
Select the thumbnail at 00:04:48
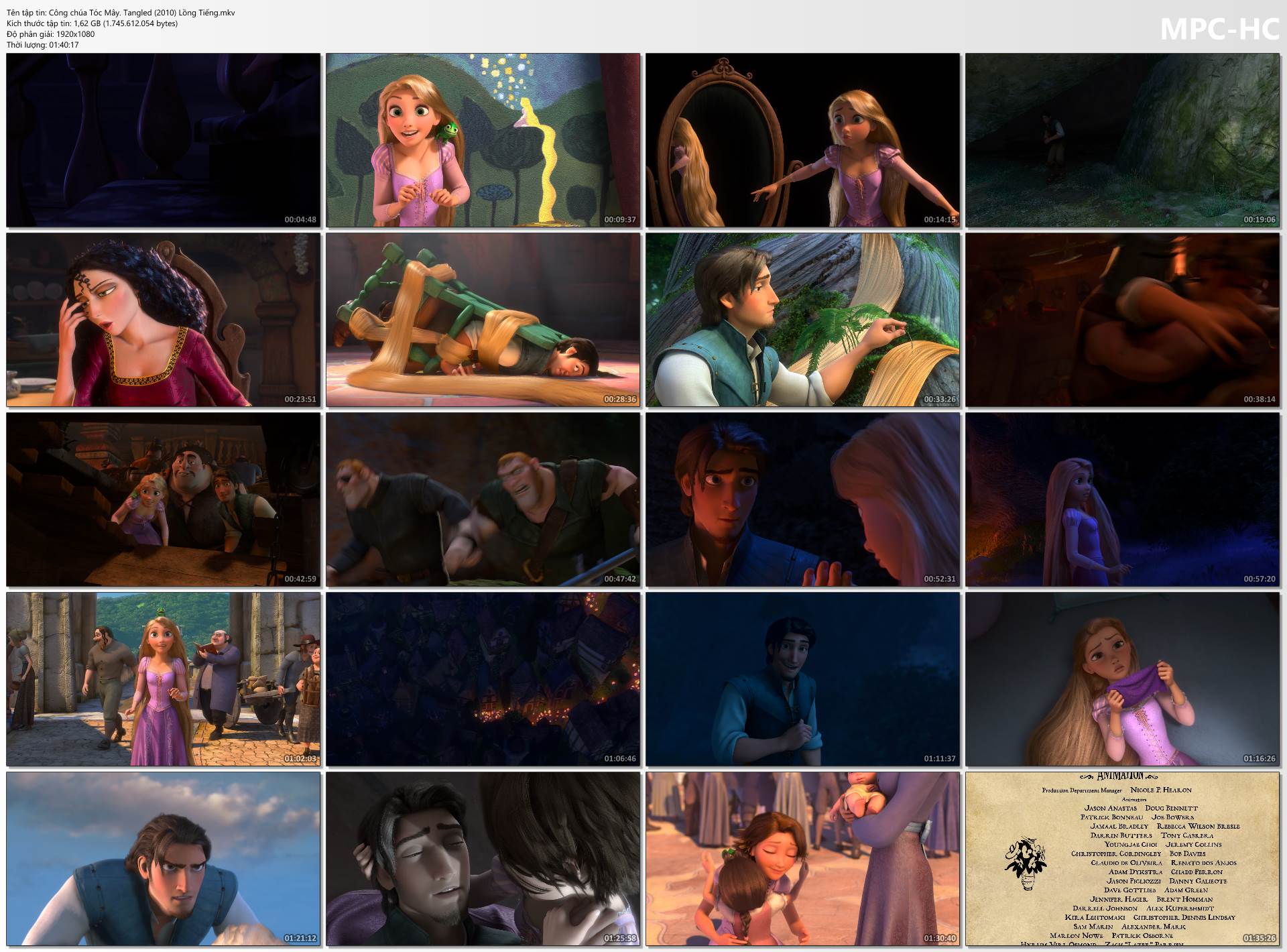(x=164, y=140)
